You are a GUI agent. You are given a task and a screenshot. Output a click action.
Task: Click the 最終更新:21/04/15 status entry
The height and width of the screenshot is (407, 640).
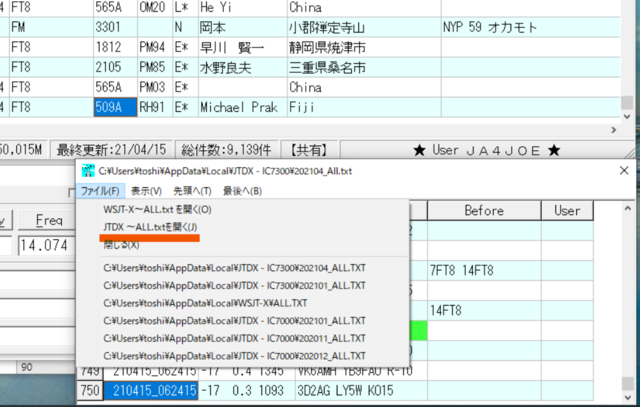[x=111, y=150]
